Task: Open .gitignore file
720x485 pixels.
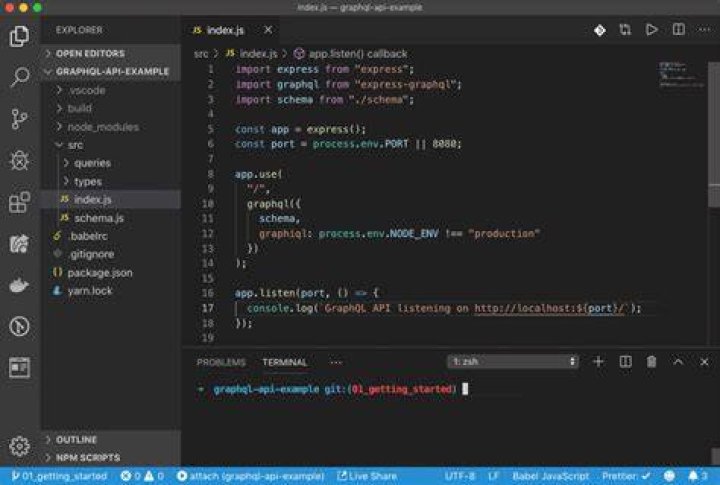Action: click(111, 254)
